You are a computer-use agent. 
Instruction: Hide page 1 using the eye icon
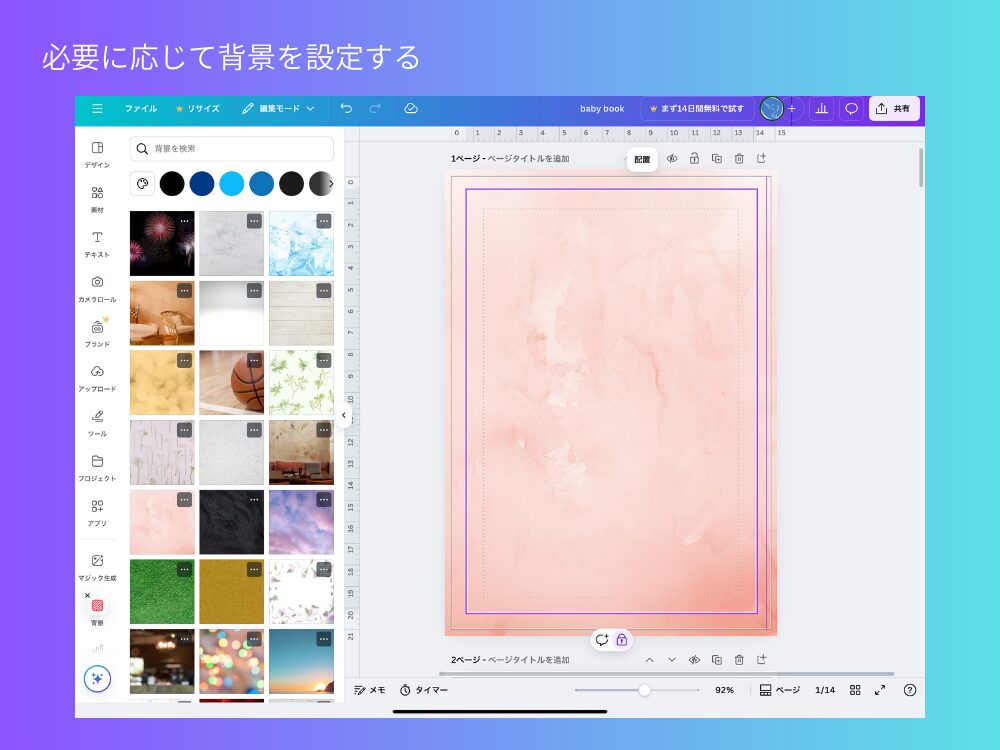673,159
